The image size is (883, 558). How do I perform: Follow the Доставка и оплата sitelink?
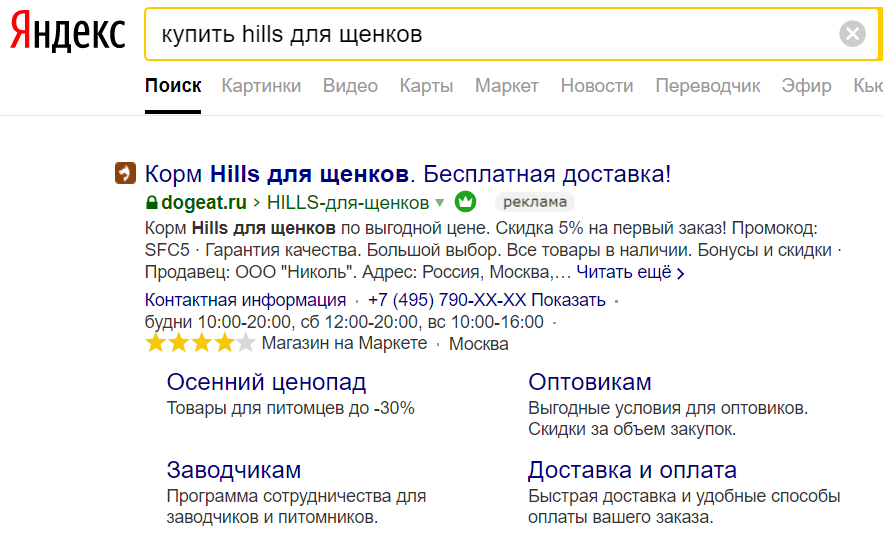[632, 470]
